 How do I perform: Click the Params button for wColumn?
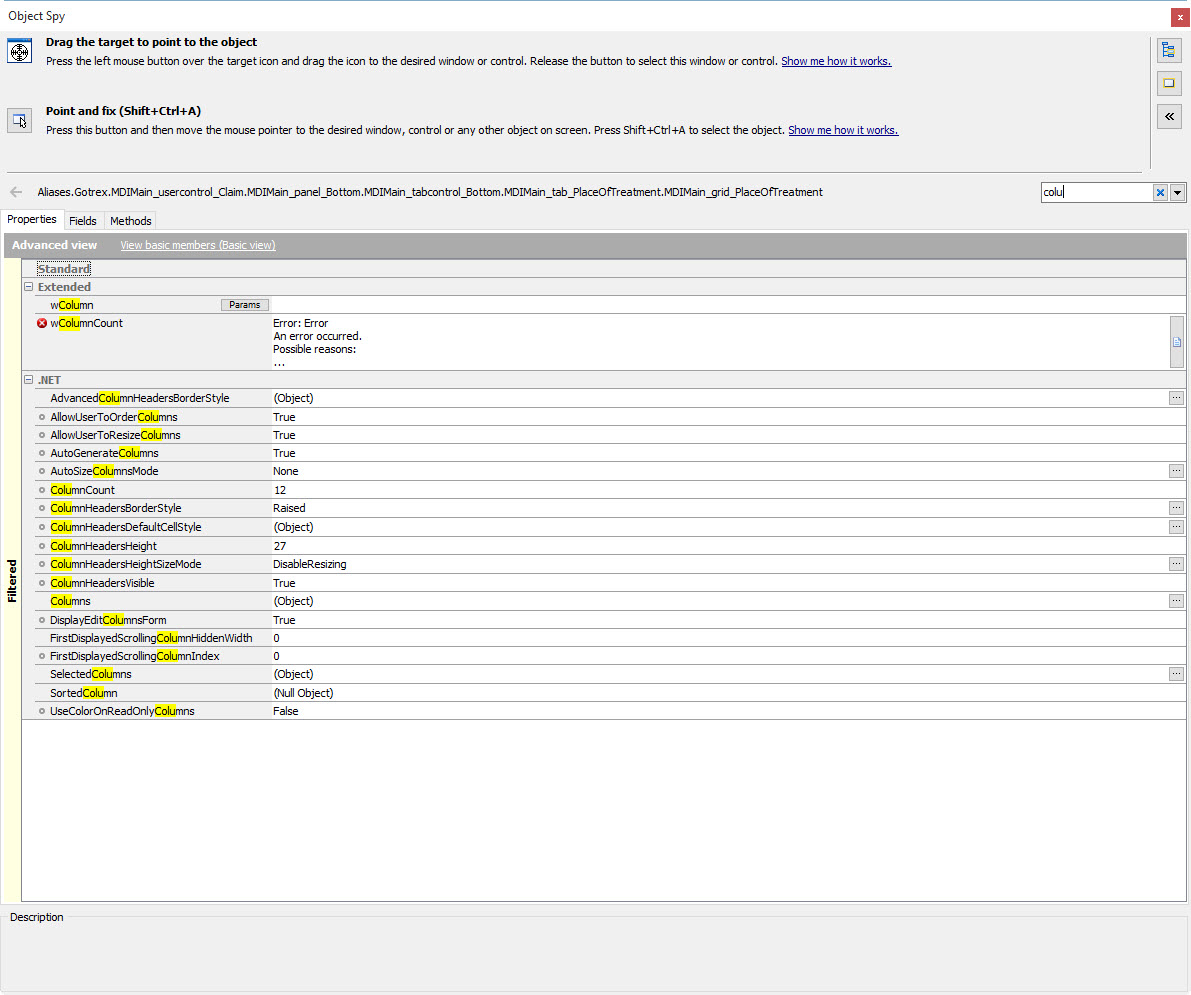pyautogui.click(x=245, y=305)
